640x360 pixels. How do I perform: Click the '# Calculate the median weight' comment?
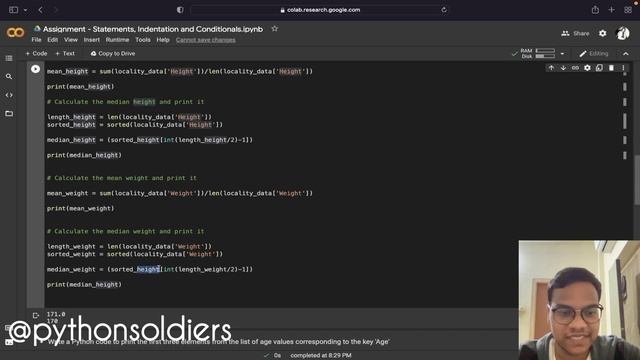click(x=125, y=231)
